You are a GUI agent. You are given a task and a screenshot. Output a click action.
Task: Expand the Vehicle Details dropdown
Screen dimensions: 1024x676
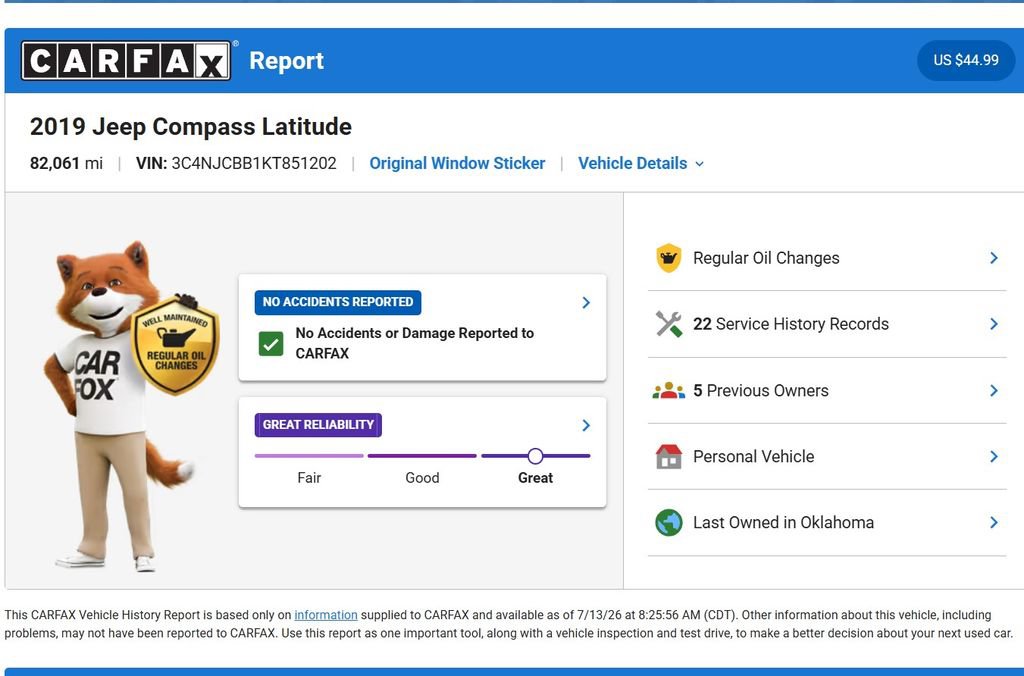(641, 163)
